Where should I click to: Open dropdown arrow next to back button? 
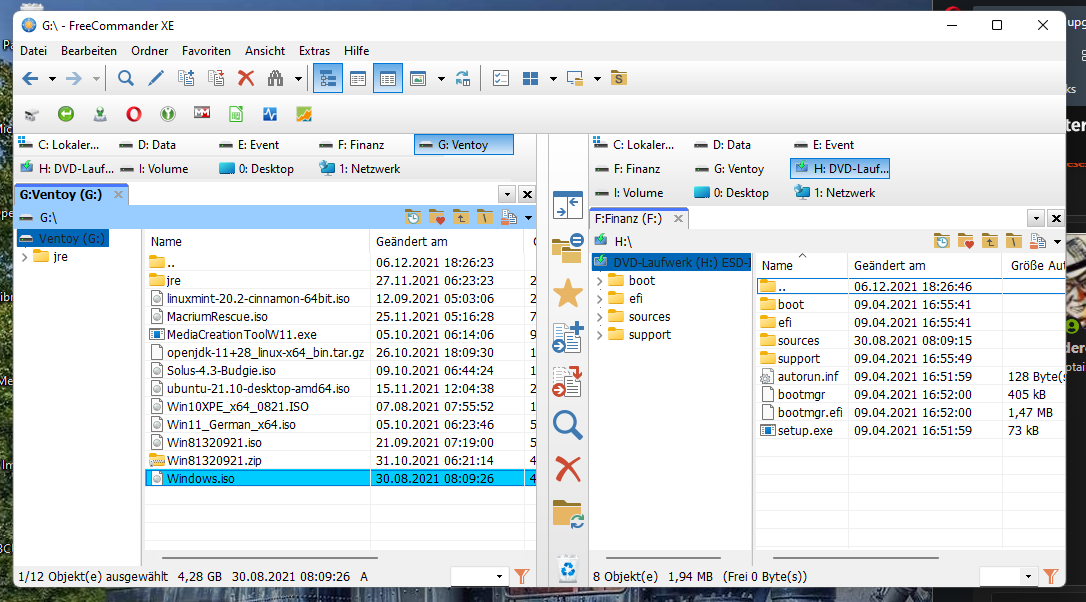pos(52,79)
